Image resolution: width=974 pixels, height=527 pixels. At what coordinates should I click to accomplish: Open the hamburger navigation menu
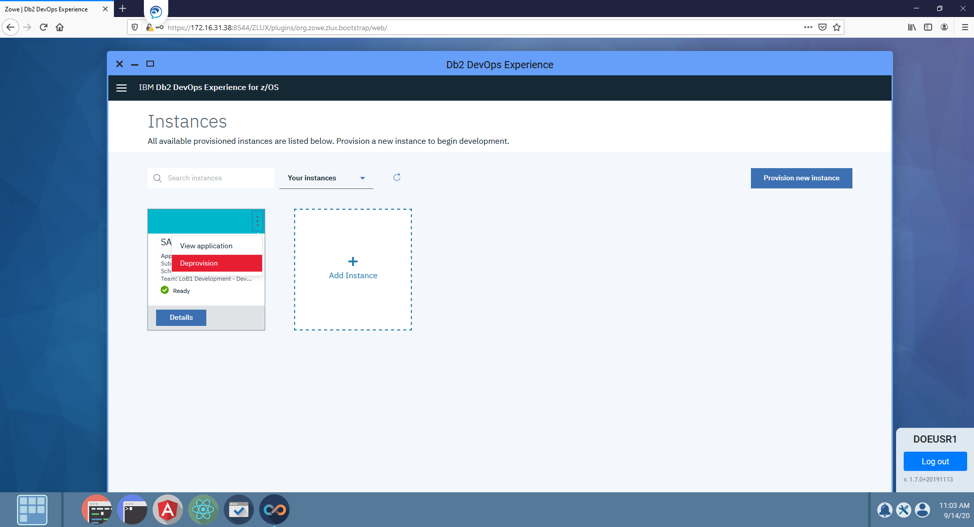pyautogui.click(x=122, y=88)
